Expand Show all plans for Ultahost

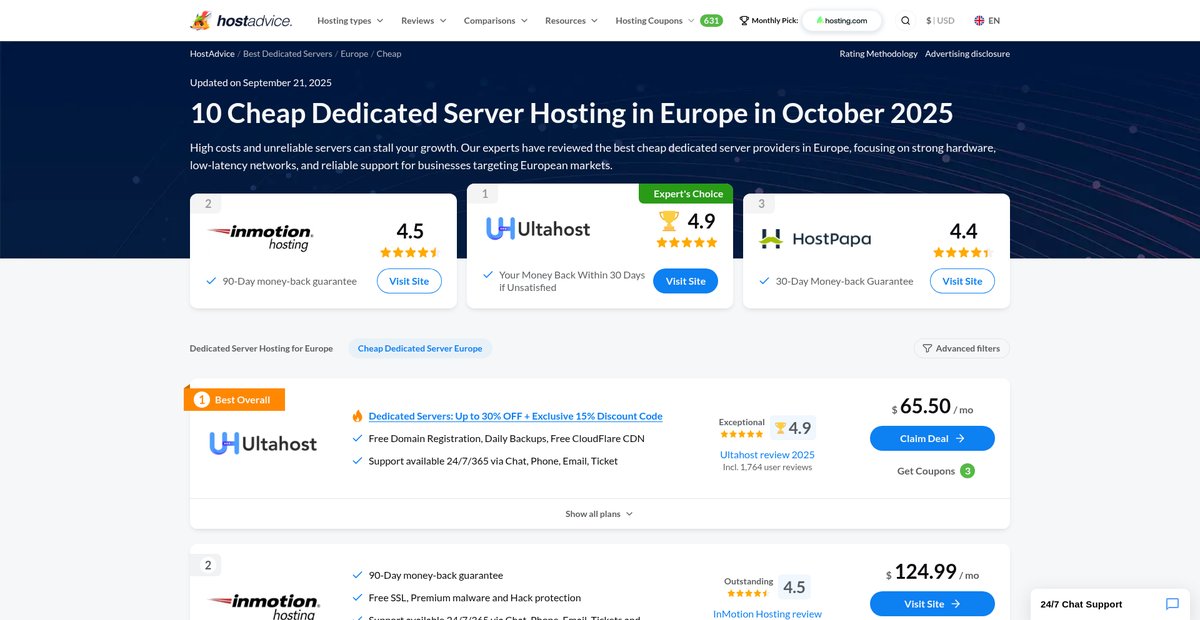599,514
